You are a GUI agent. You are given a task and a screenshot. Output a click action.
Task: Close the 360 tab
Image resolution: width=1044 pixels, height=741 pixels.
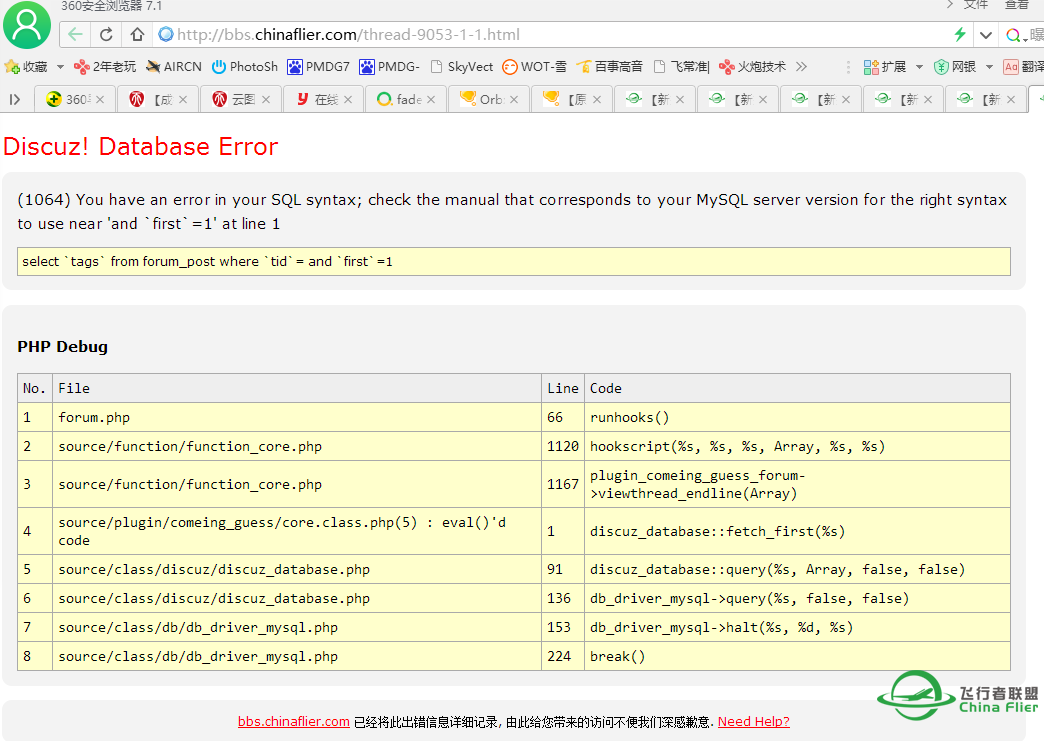(100, 99)
